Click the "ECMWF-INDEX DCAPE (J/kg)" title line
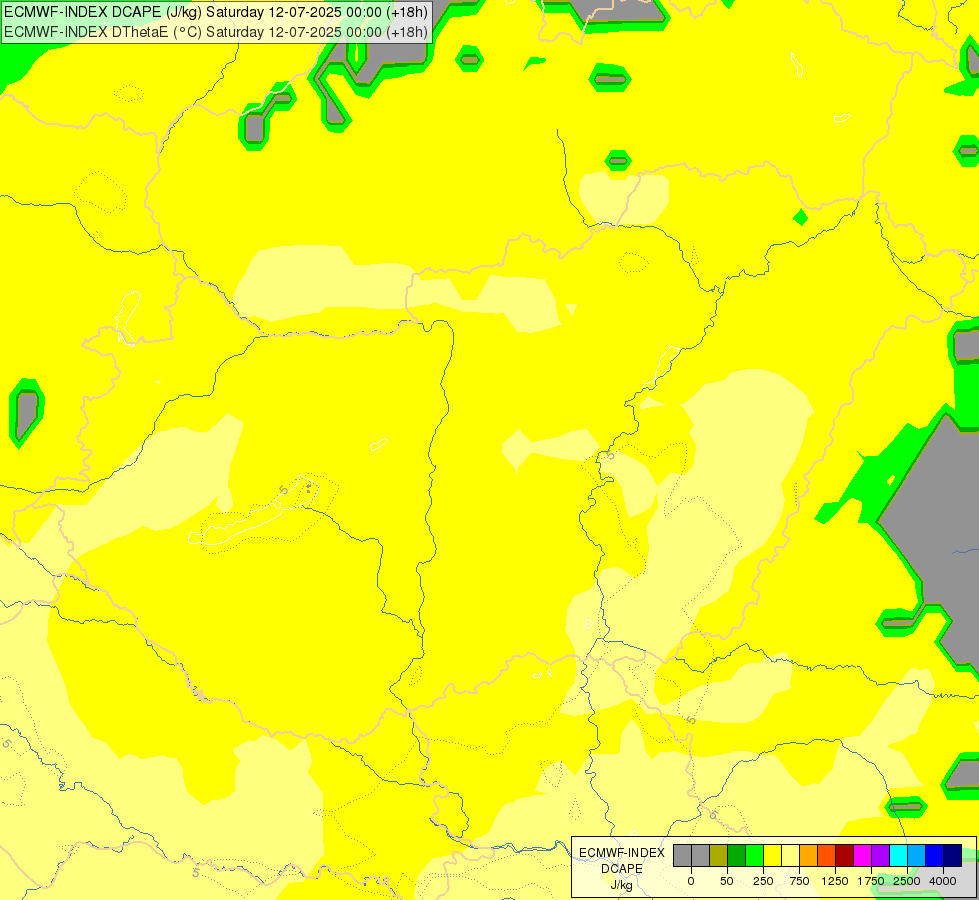Screen dimensions: 979x900 coord(216,12)
